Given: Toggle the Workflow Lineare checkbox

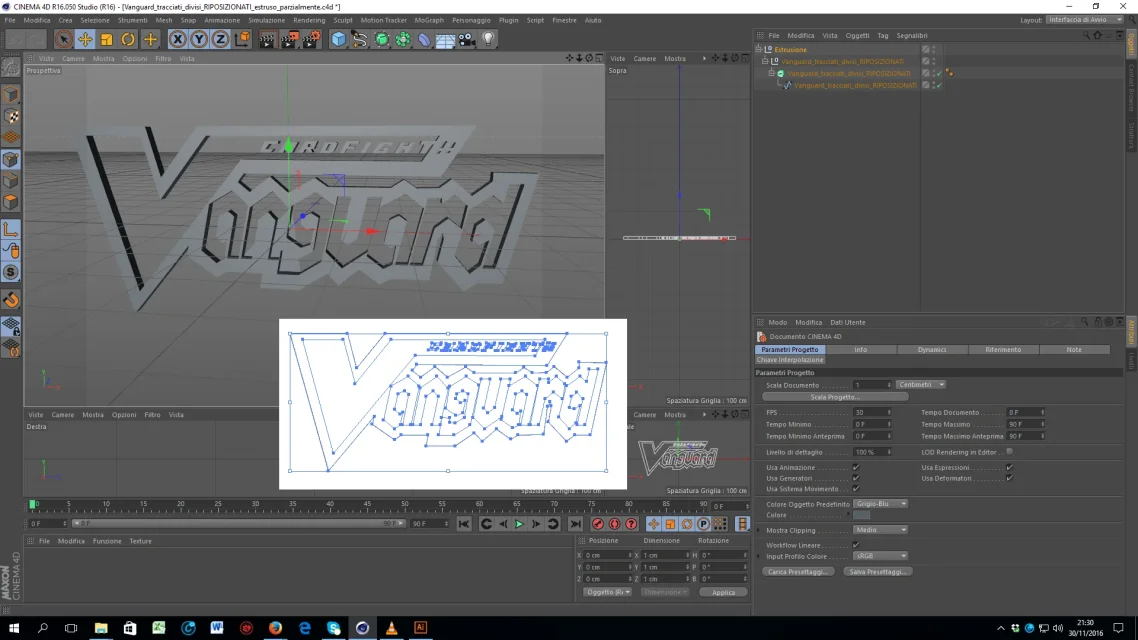Looking at the screenshot, I should click(x=856, y=545).
